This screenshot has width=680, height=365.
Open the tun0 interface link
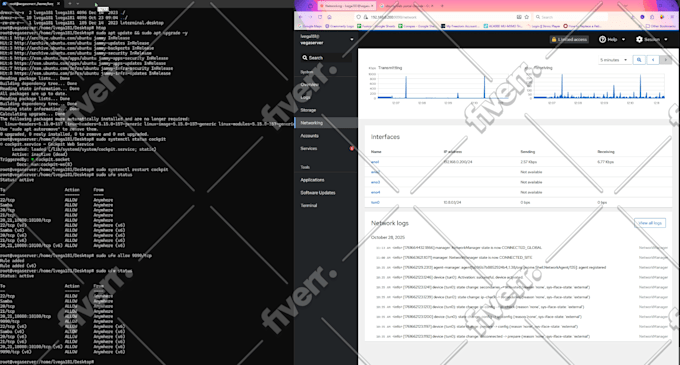[x=375, y=202]
